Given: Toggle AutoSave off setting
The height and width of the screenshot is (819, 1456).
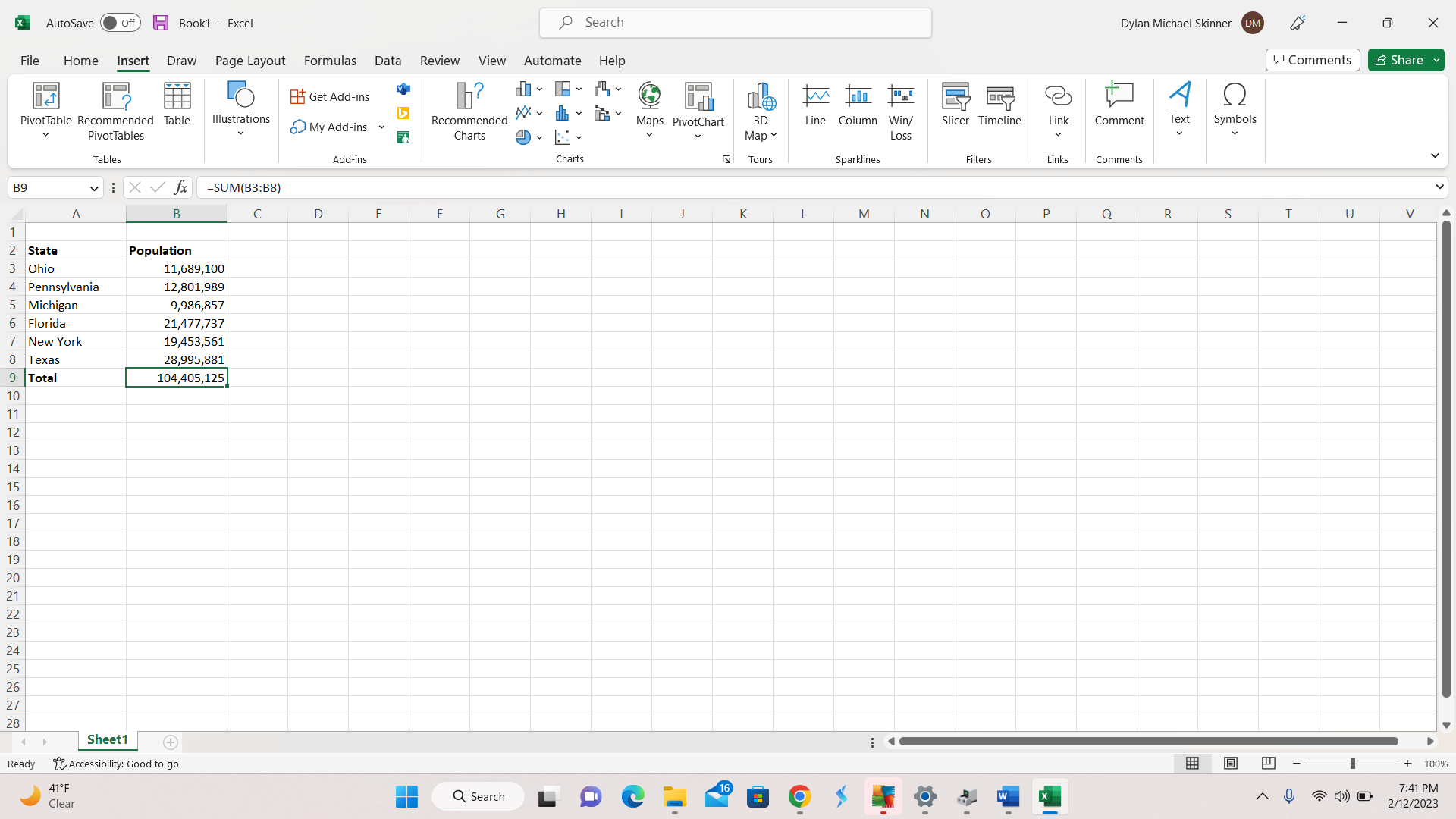Looking at the screenshot, I should point(120,23).
